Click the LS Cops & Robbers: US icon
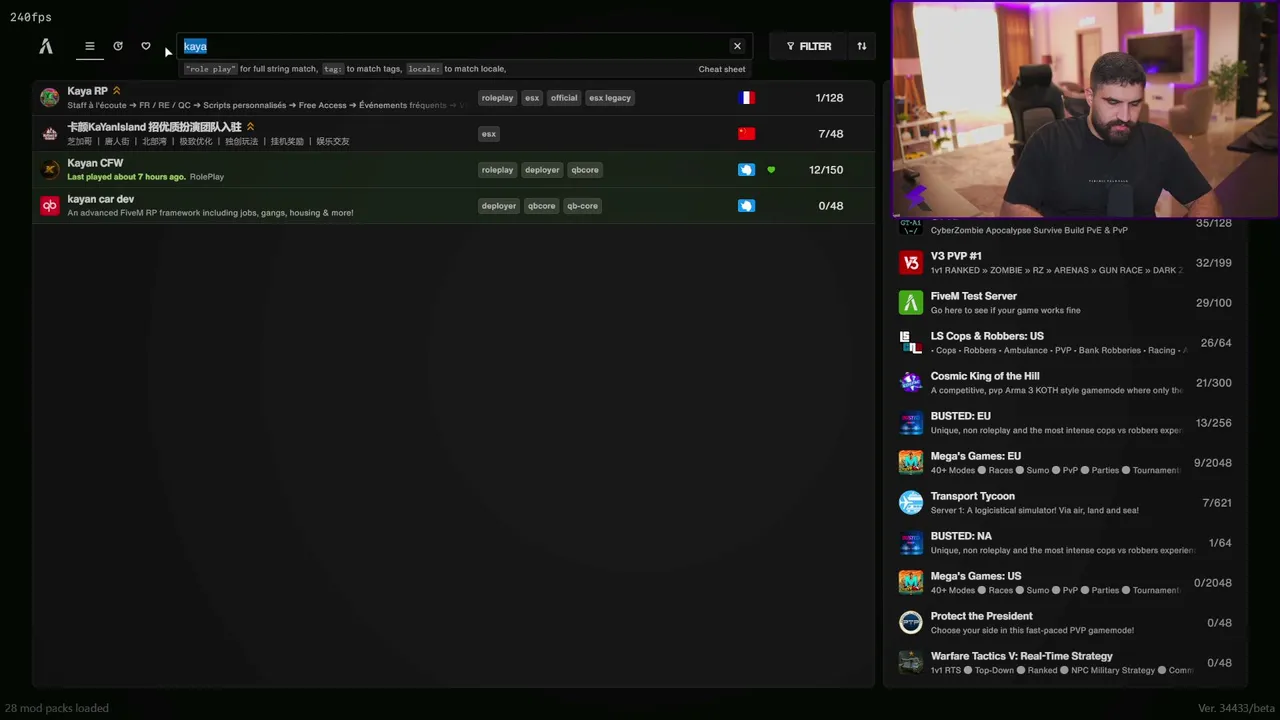This screenshot has width=1280, height=720. [910, 343]
